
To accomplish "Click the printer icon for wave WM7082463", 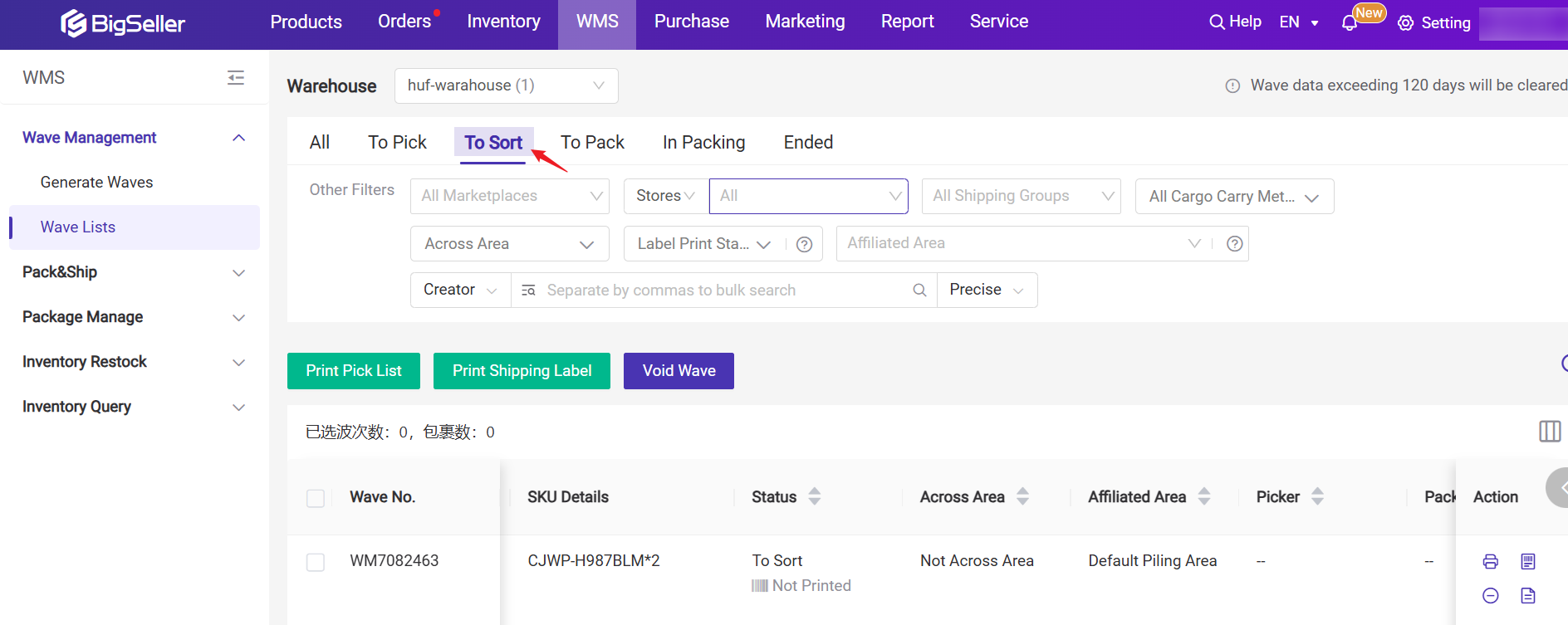I will pyautogui.click(x=1490, y=562).
